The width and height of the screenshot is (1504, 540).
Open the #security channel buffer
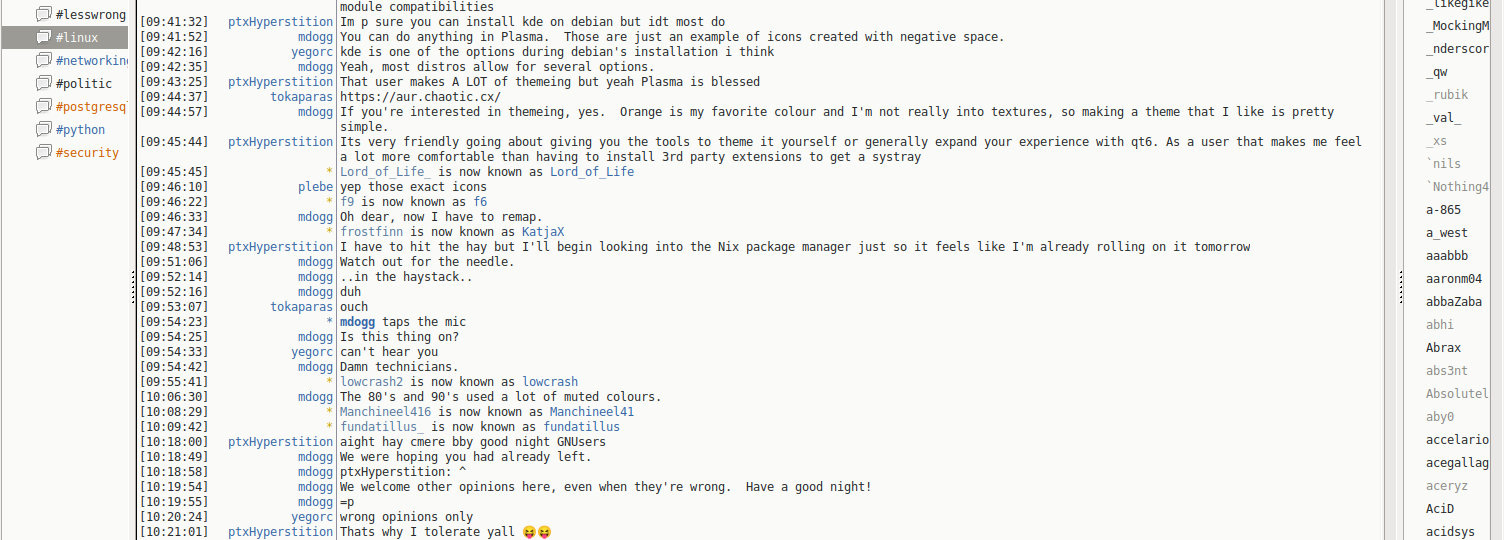(x=87, y=153)
